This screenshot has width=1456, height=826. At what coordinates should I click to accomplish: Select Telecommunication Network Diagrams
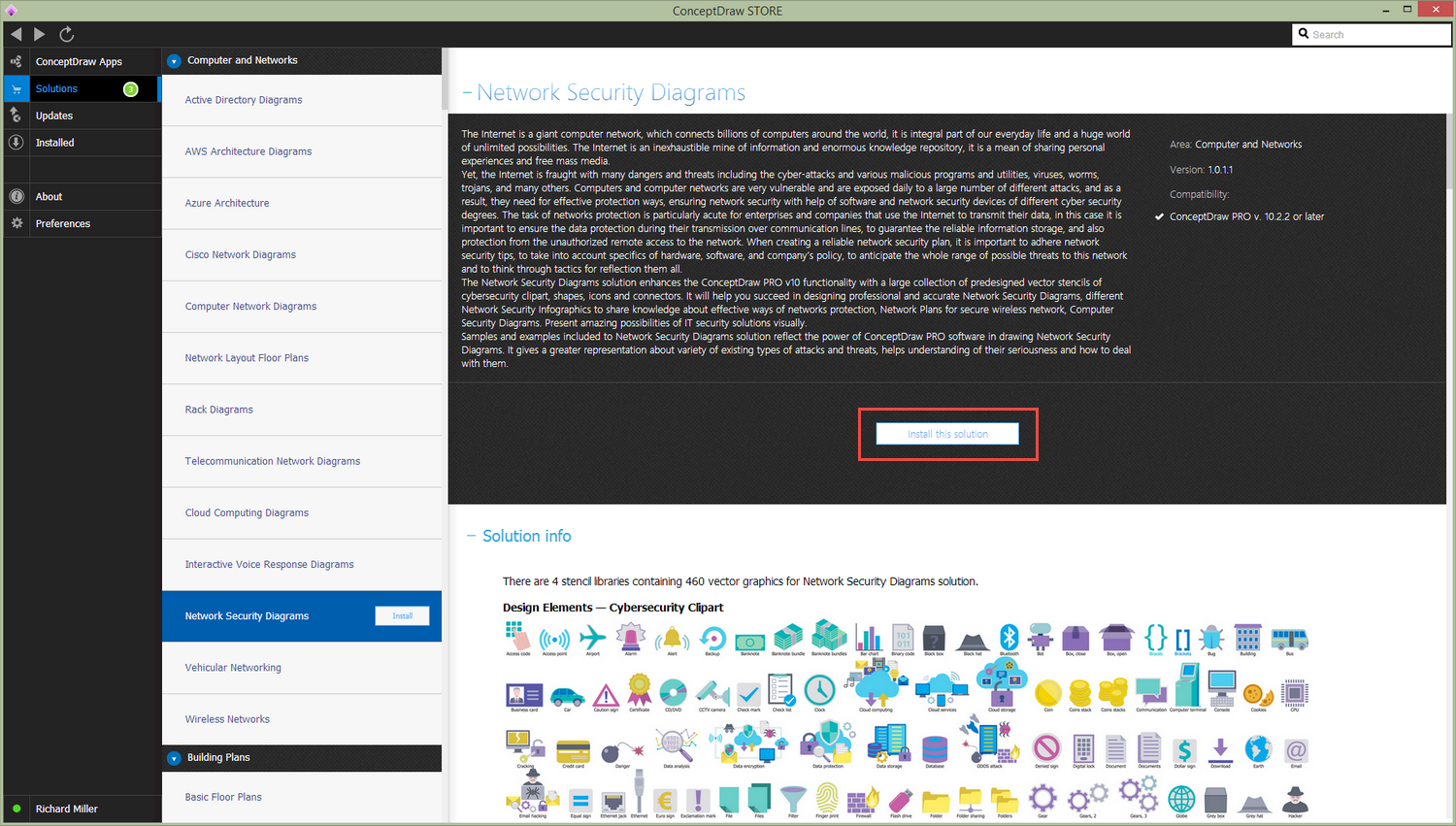tap(302, 461)
